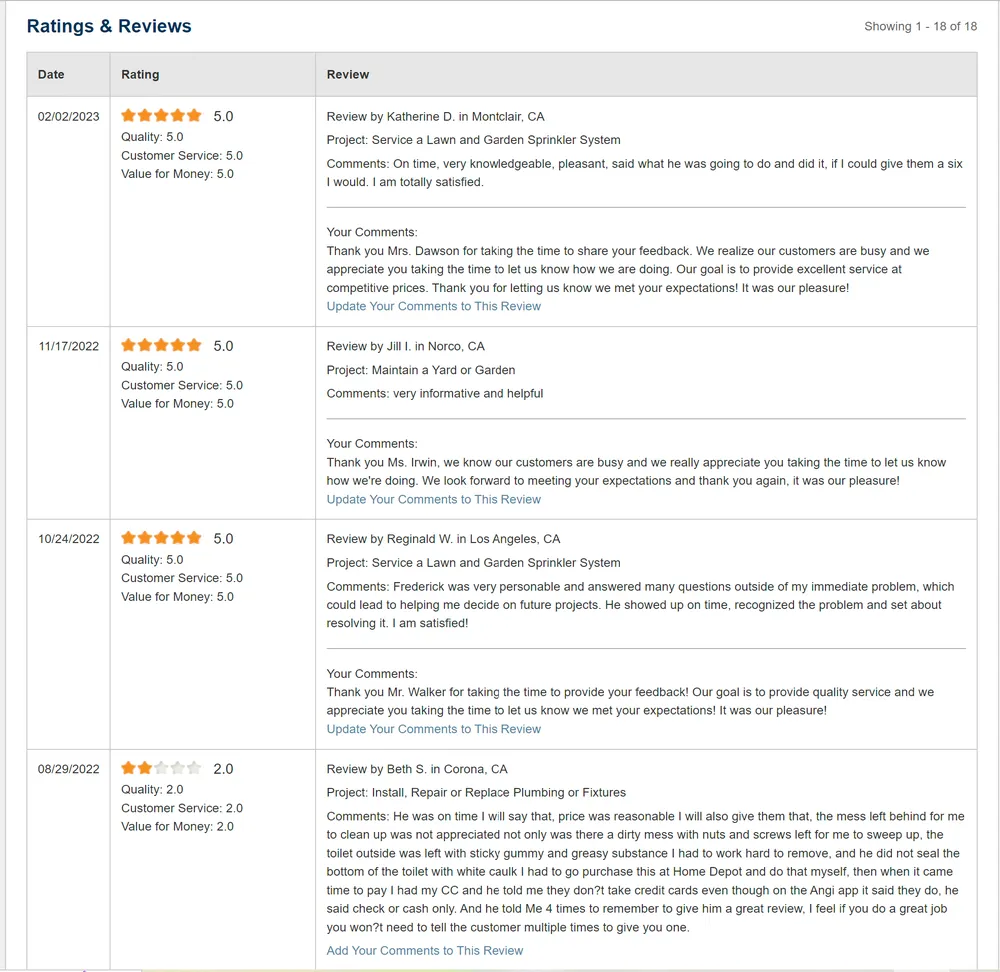Click the 'Showing 1 - 18 of 18' counter

tap(920, 27)
